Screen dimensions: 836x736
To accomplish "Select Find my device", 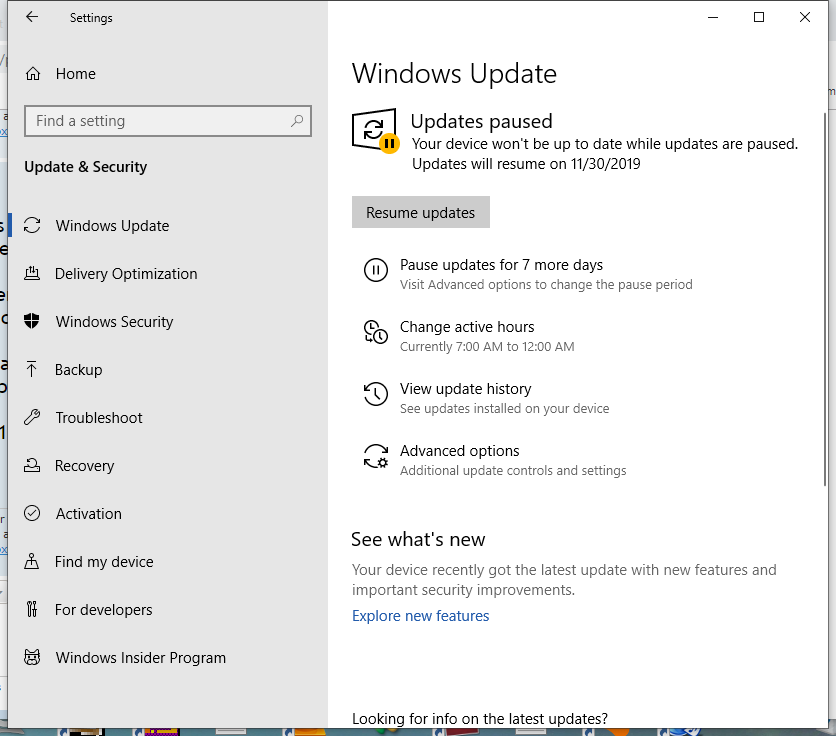I will click(x=104, y=562).
